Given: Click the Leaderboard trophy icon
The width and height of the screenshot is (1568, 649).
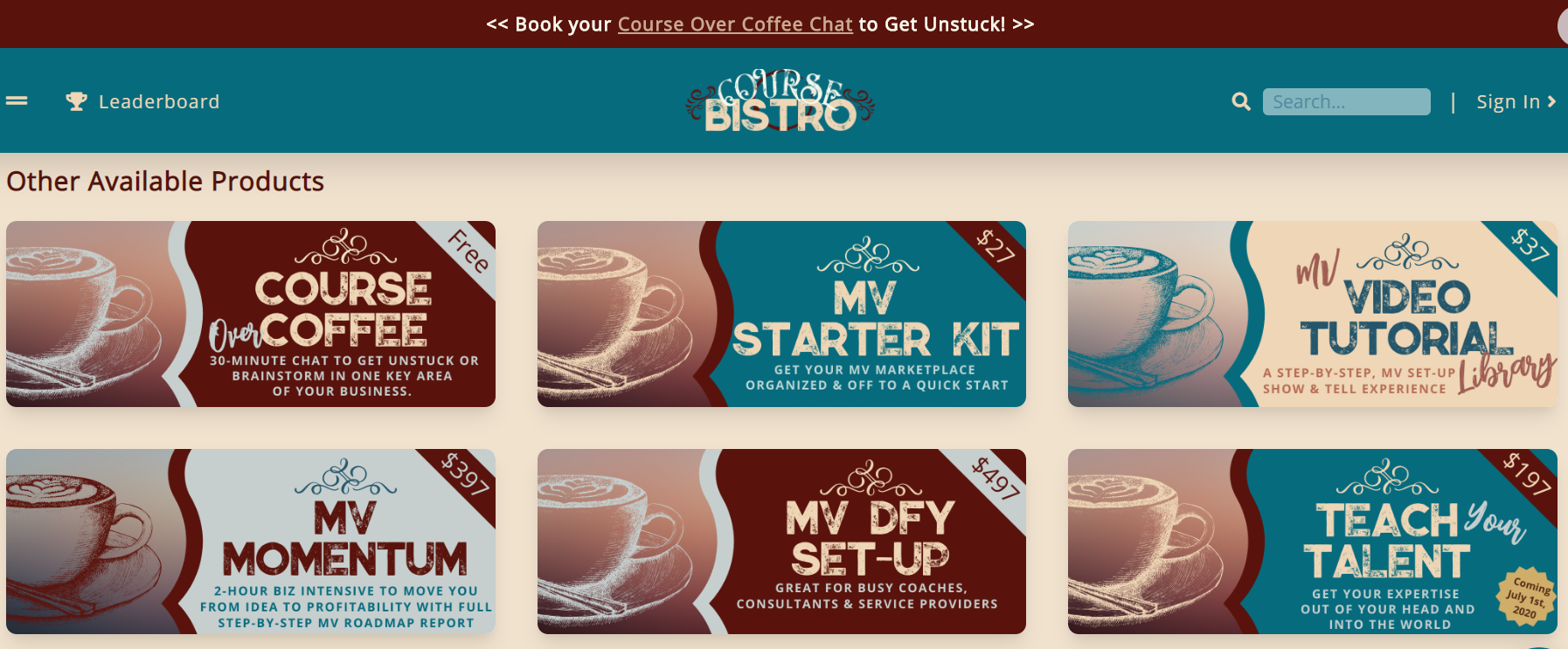Looking at the screenshot, I should pyautogui.click(x=76, y=101).
